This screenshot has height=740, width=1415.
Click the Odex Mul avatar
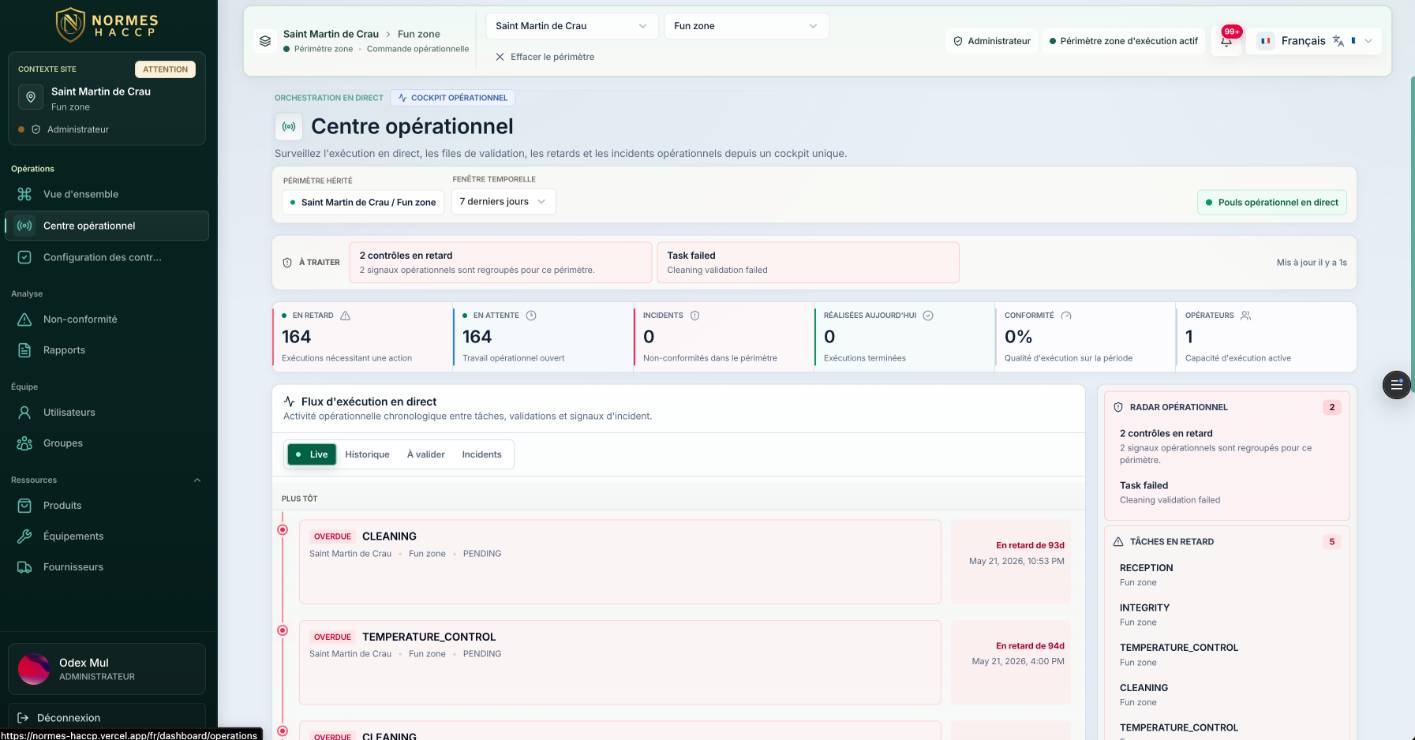[34, 669]
